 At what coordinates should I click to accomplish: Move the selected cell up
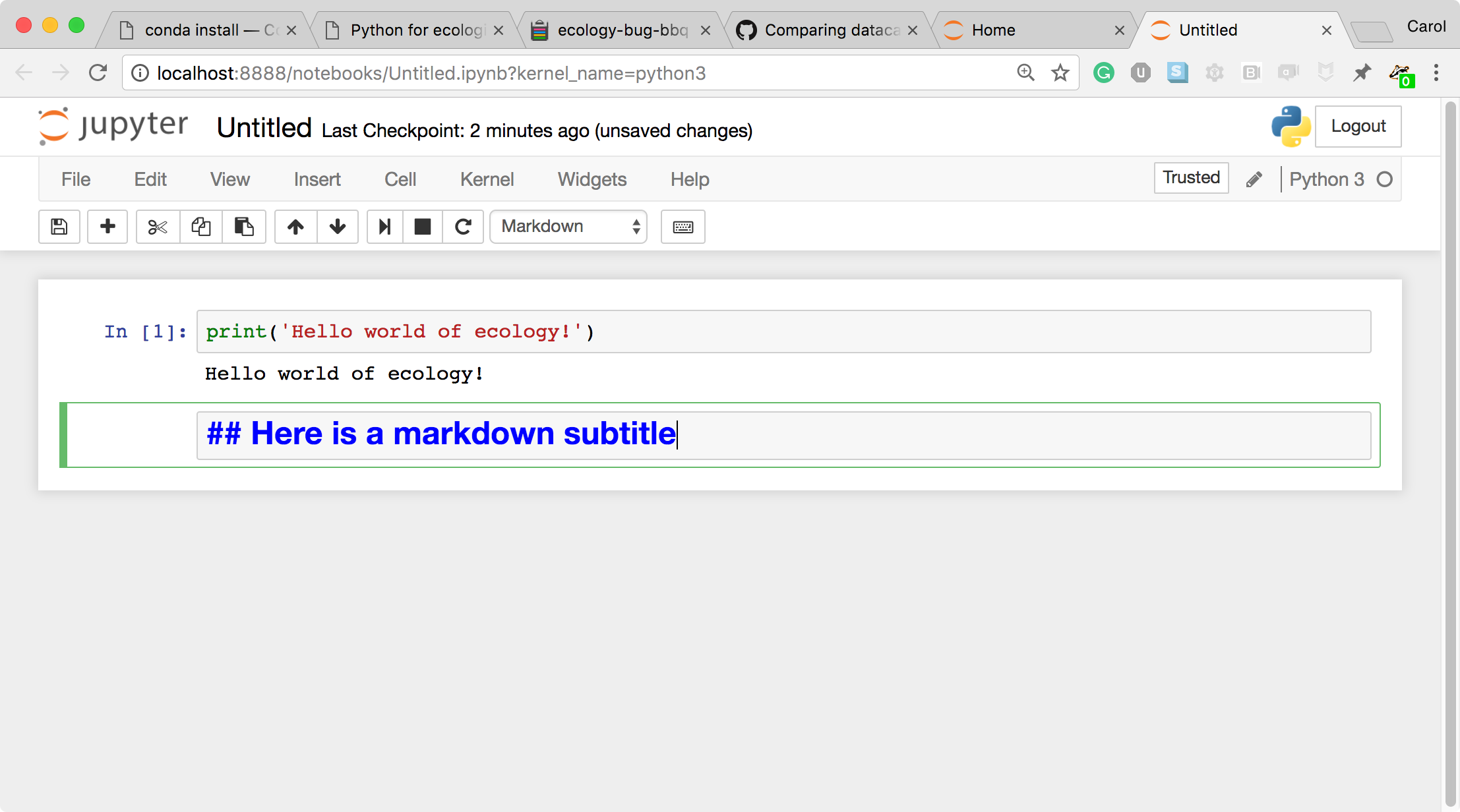coord(295,227)
